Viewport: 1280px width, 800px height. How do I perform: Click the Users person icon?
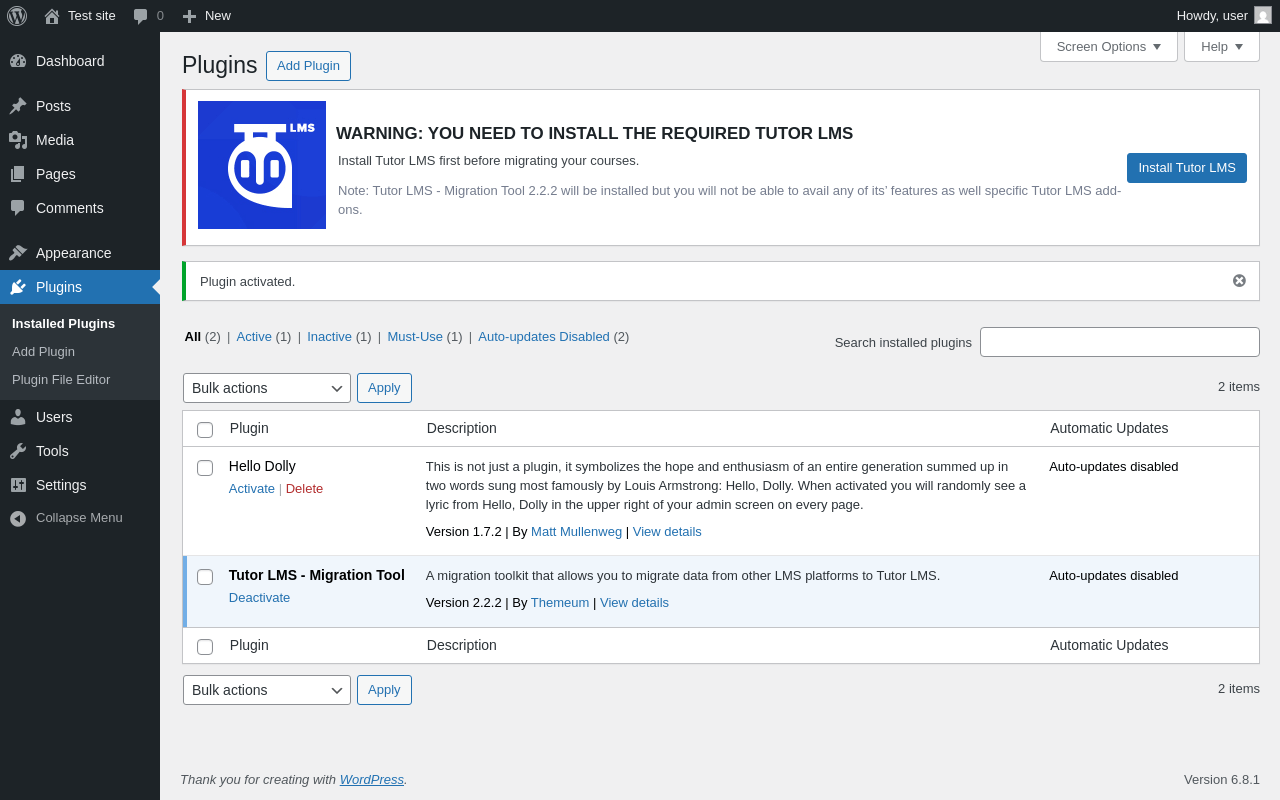coord(18,417)
